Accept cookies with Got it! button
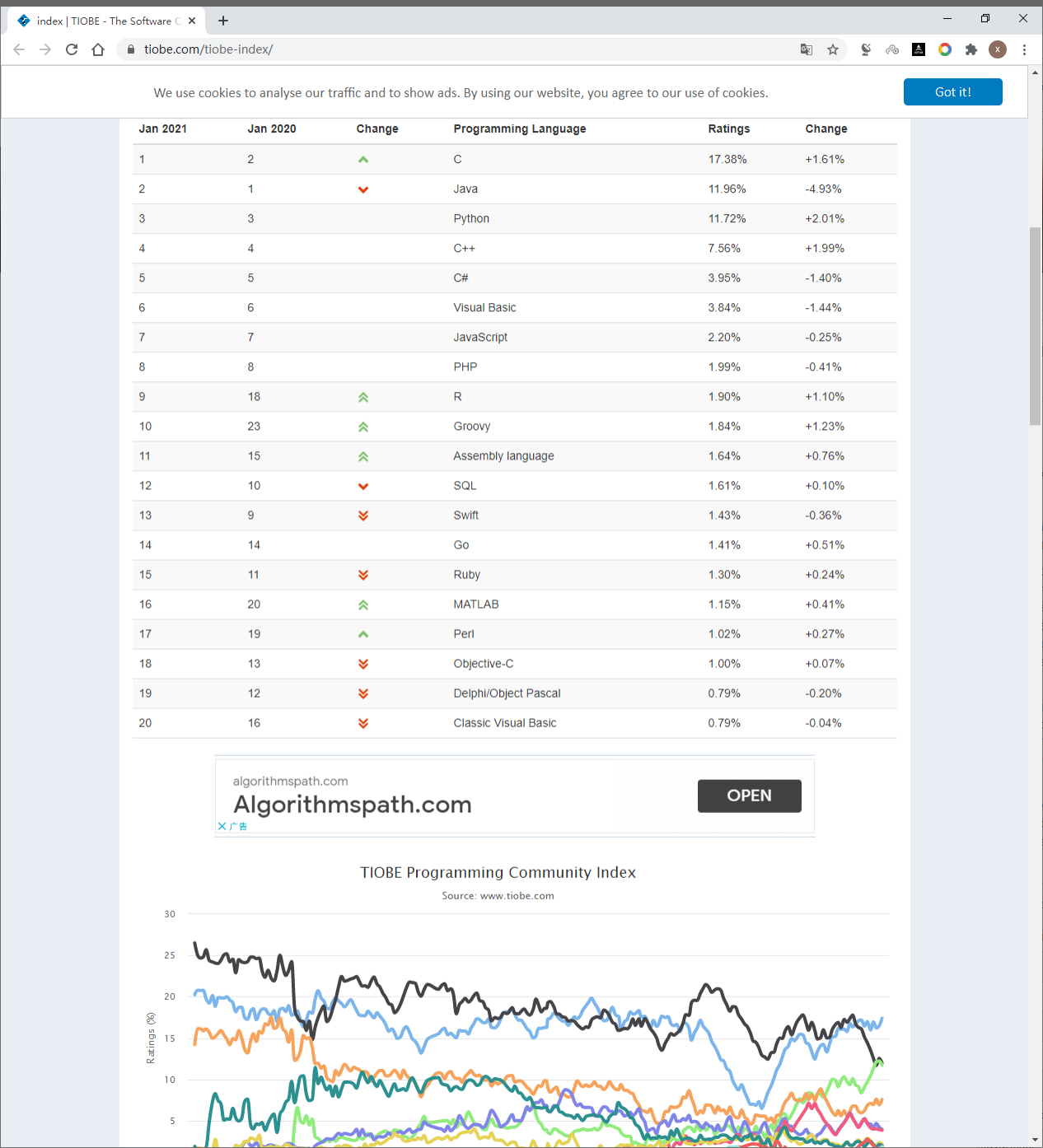 tap(953, 92)
